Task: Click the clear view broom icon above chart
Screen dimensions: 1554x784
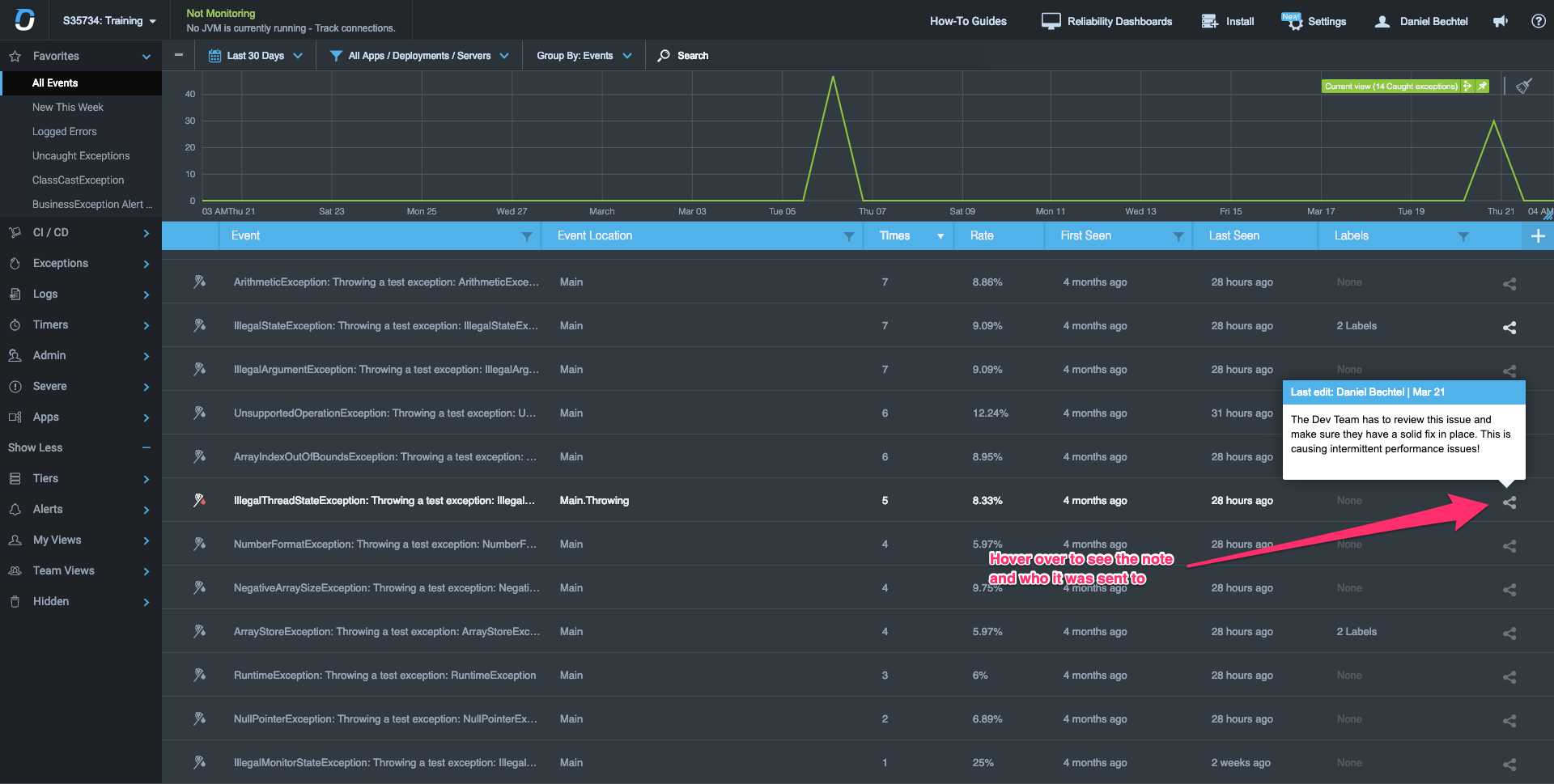Action: tap(1524, 86)
